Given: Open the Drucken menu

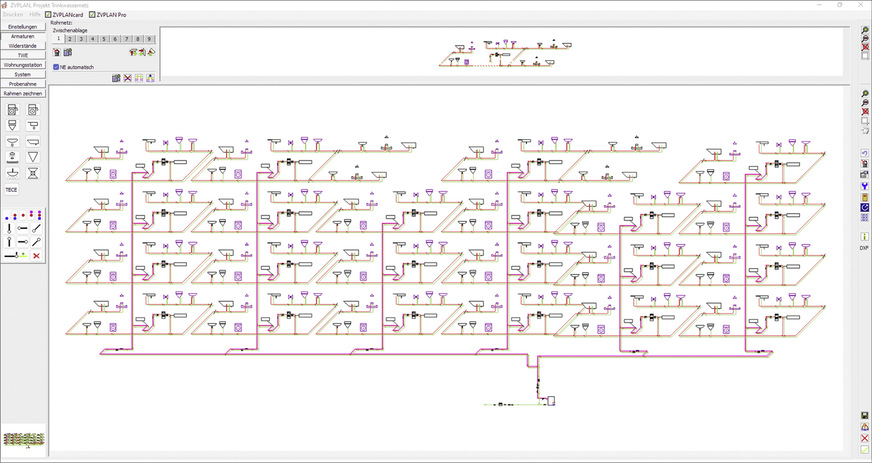Looking at the screenshot, I should pyautogui.click(x=14, y=15).
